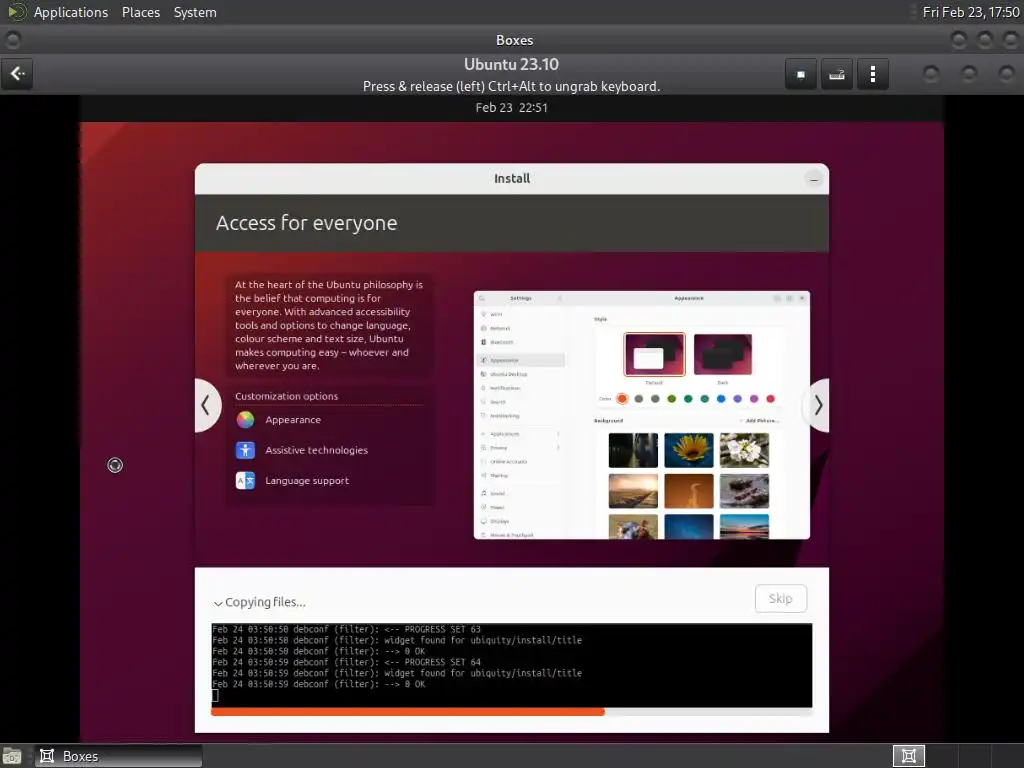The image size is (1024, 768).
Task: Open the System menu
Action: coord(195,12)
